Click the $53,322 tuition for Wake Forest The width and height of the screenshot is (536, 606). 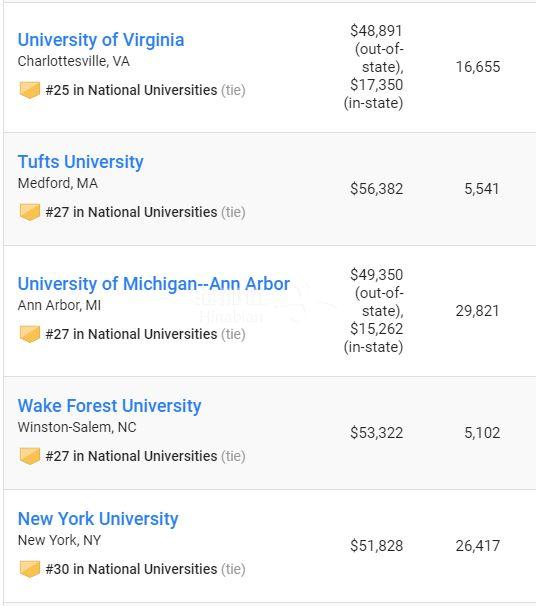376,432
